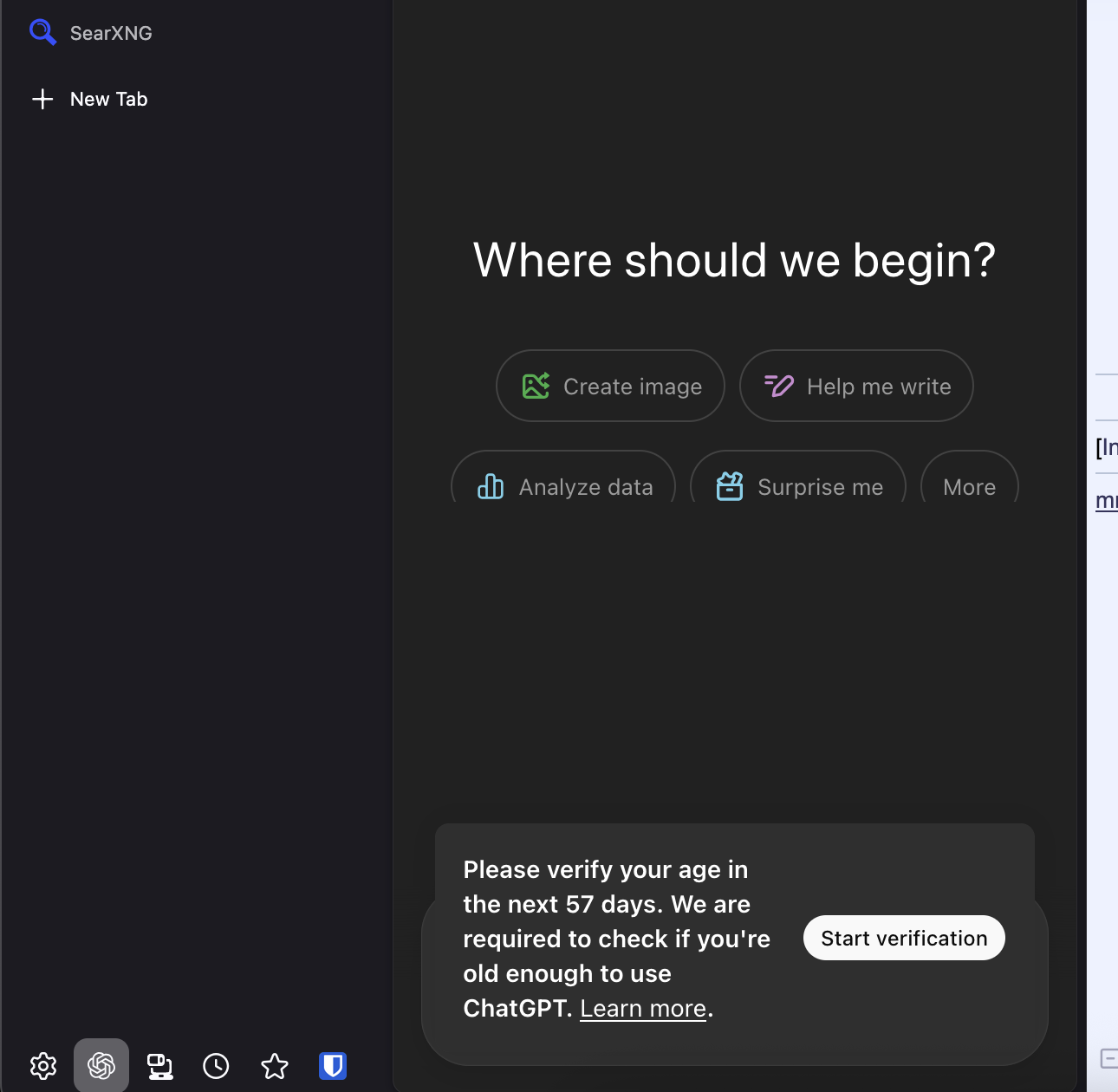Screen dimensions: 1118x1092
Task: Click Start verification button
Action: point(904,938)
